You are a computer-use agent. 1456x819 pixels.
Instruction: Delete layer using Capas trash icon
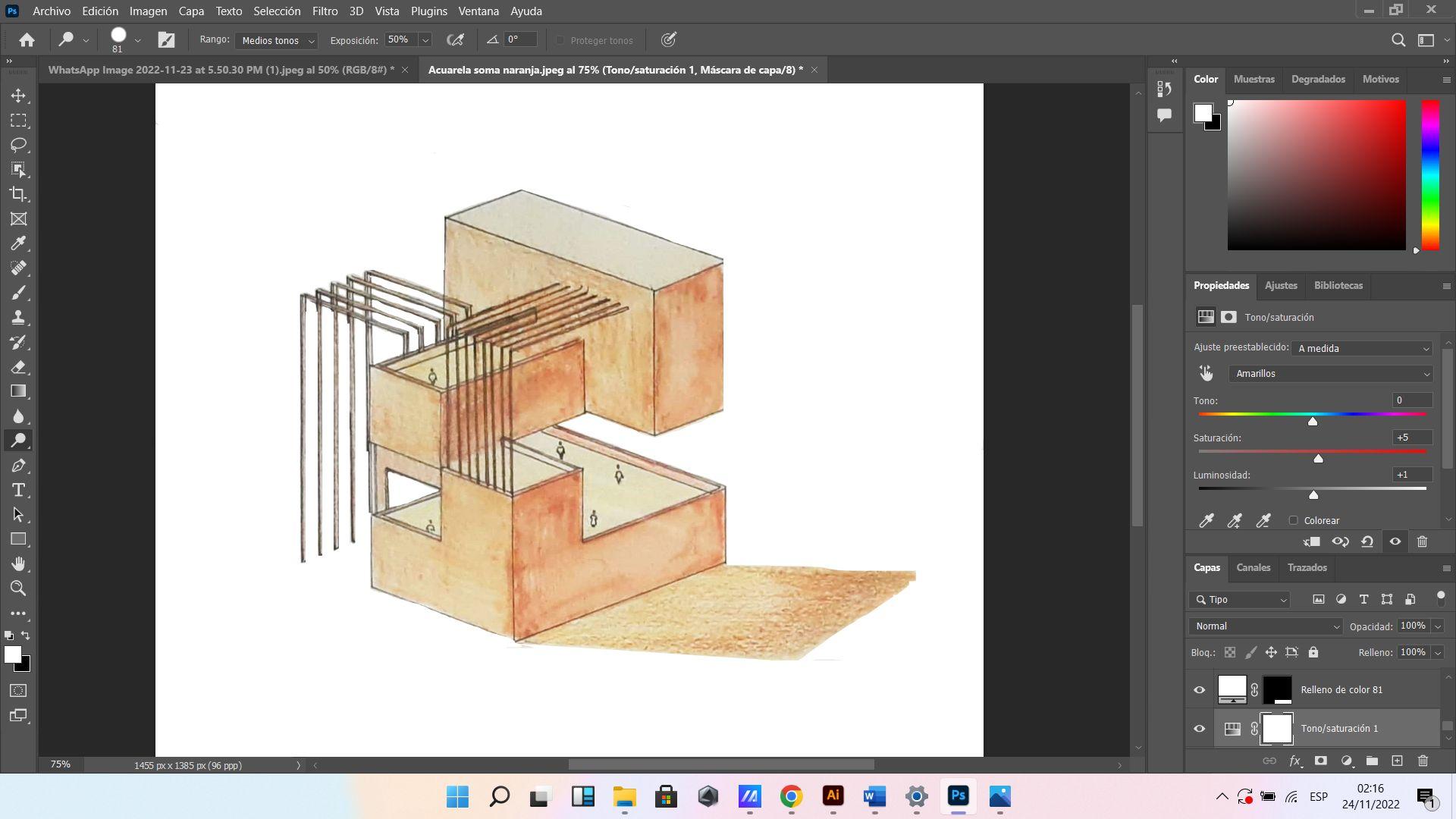click(1423, 761)
